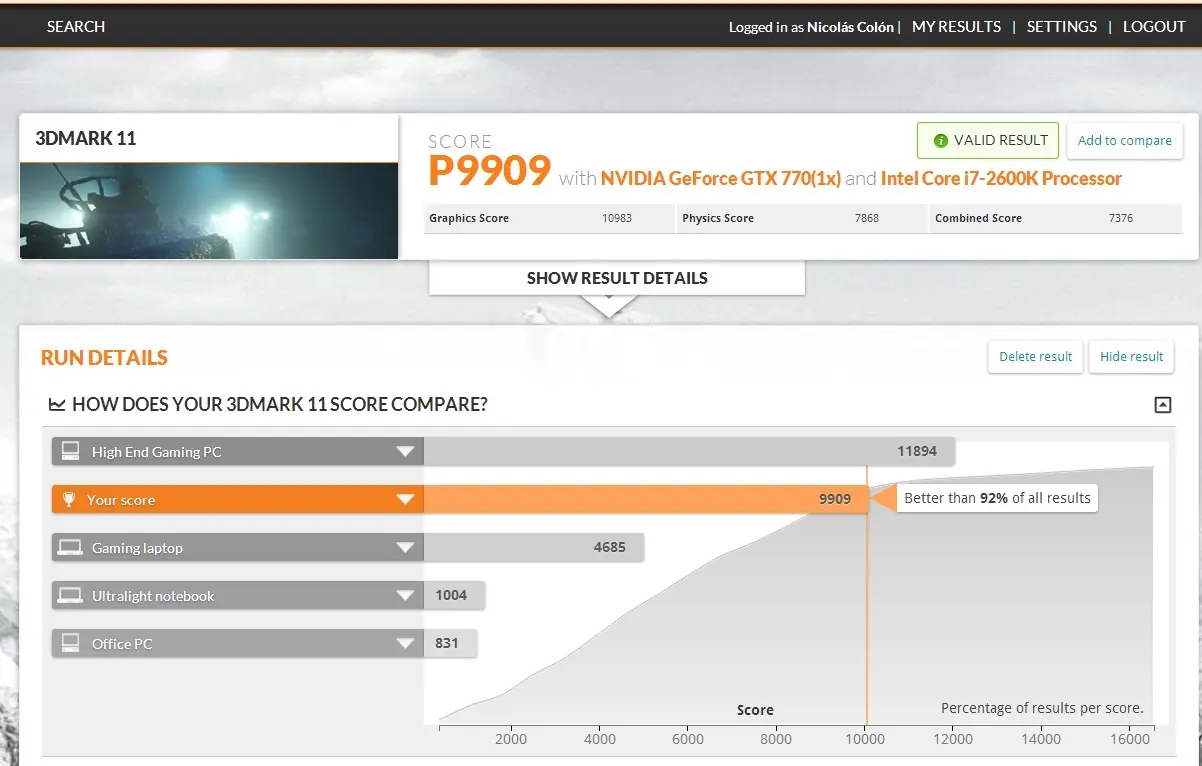Click the Graphics Score value 10983
1202x766 pixels.
pyautogui.click(x=617, y=218)
